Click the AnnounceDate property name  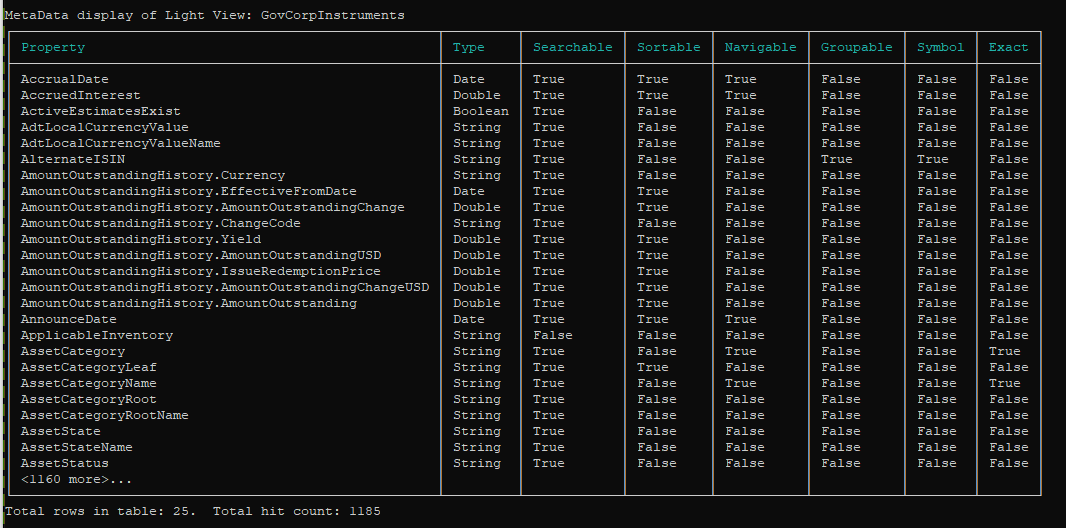pyautogui.click(x=69, y=319)
